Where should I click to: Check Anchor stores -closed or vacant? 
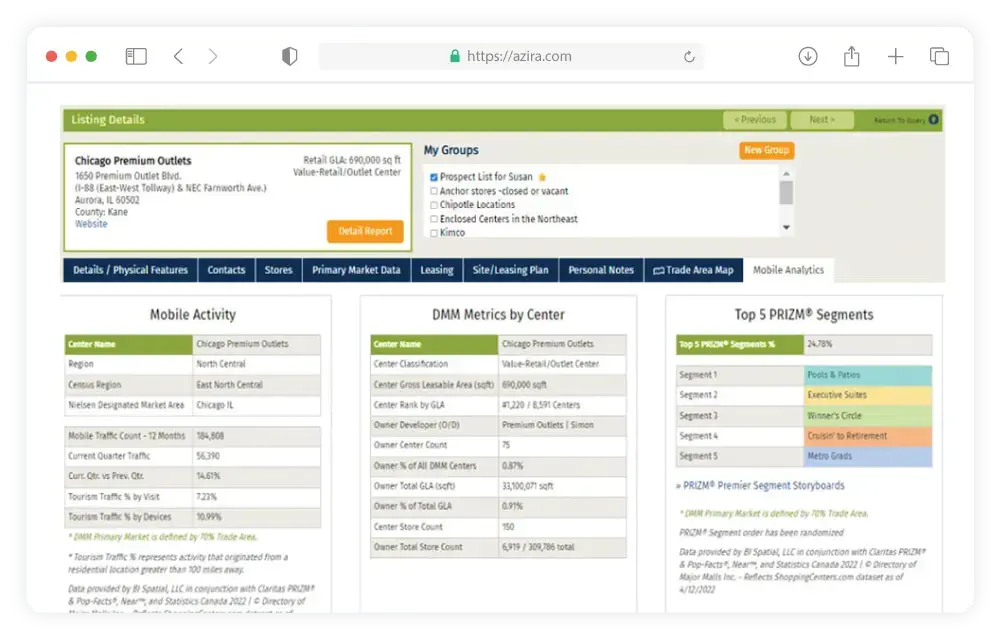click(x=434, y=191)
